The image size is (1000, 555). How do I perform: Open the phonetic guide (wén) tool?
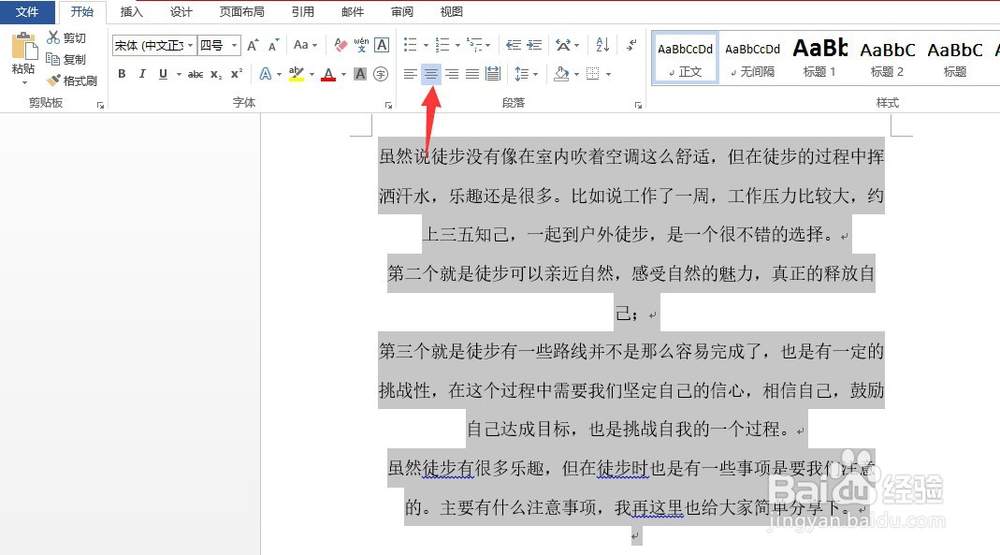(x=361, y=45)
